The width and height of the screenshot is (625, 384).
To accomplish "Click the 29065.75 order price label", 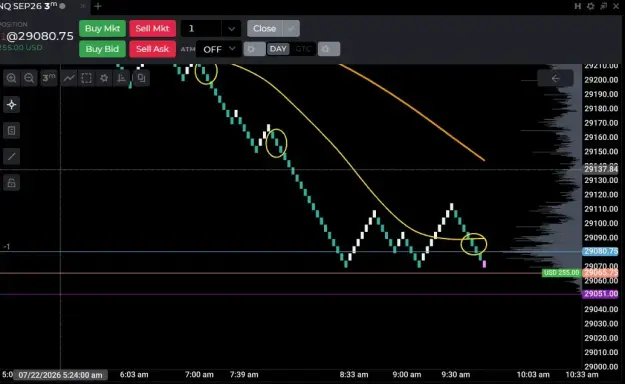I will coord(601,273).
